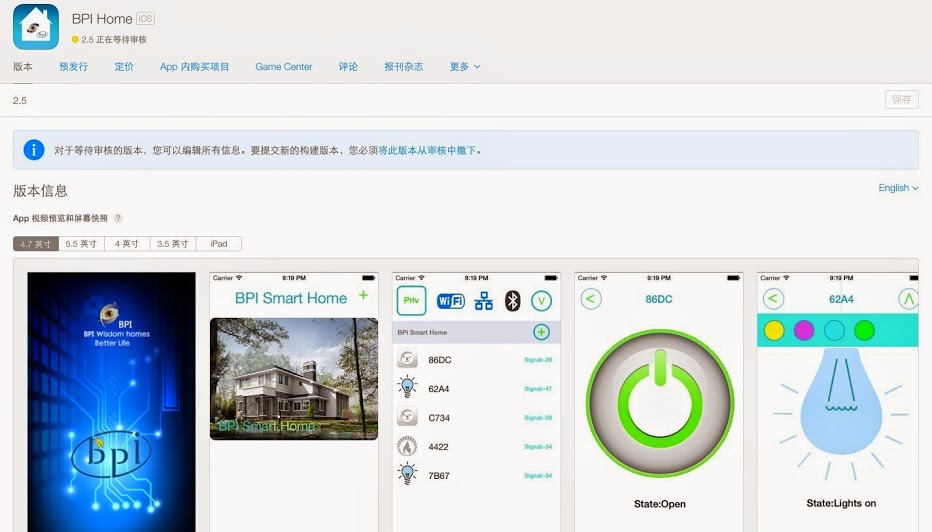Click the WiFi icon in screenshot

(451, 301)
